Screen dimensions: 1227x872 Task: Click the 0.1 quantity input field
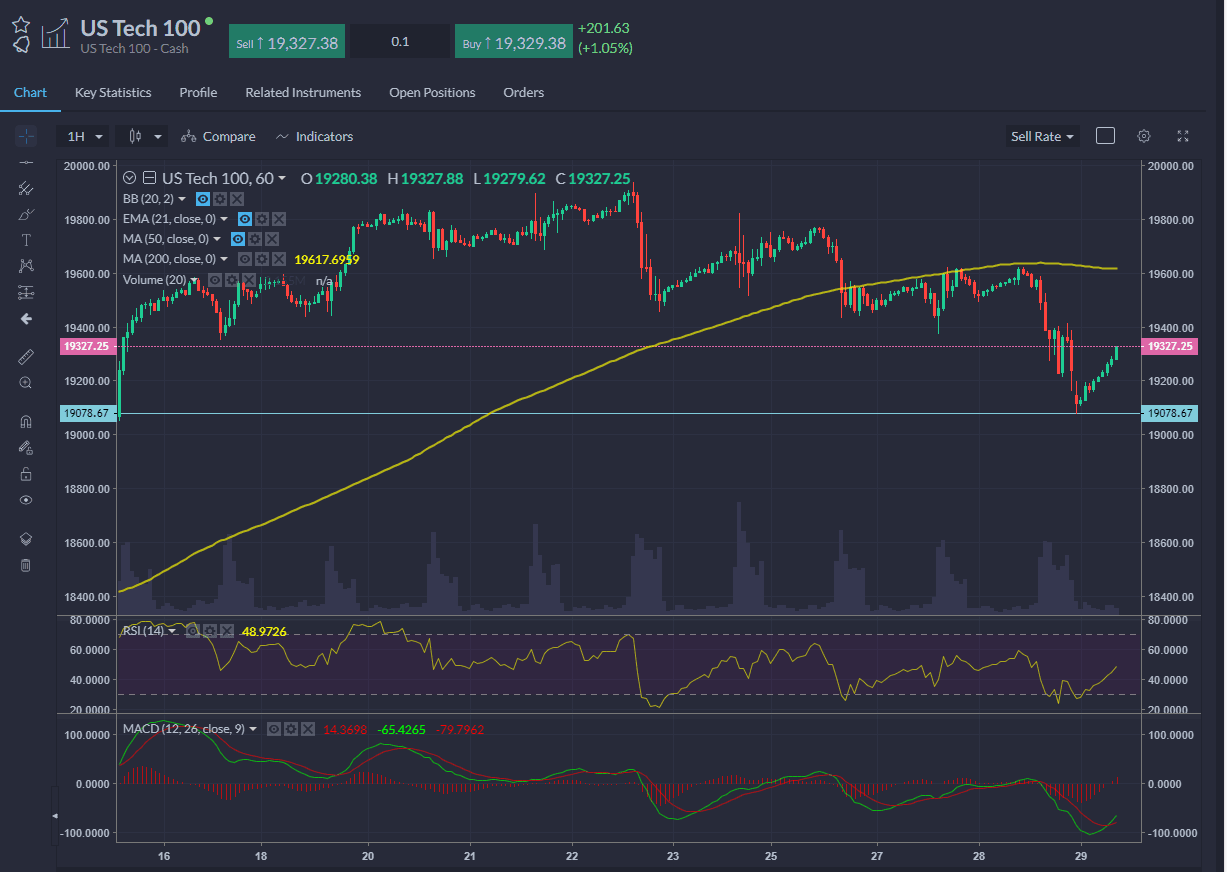pos(400,42)
